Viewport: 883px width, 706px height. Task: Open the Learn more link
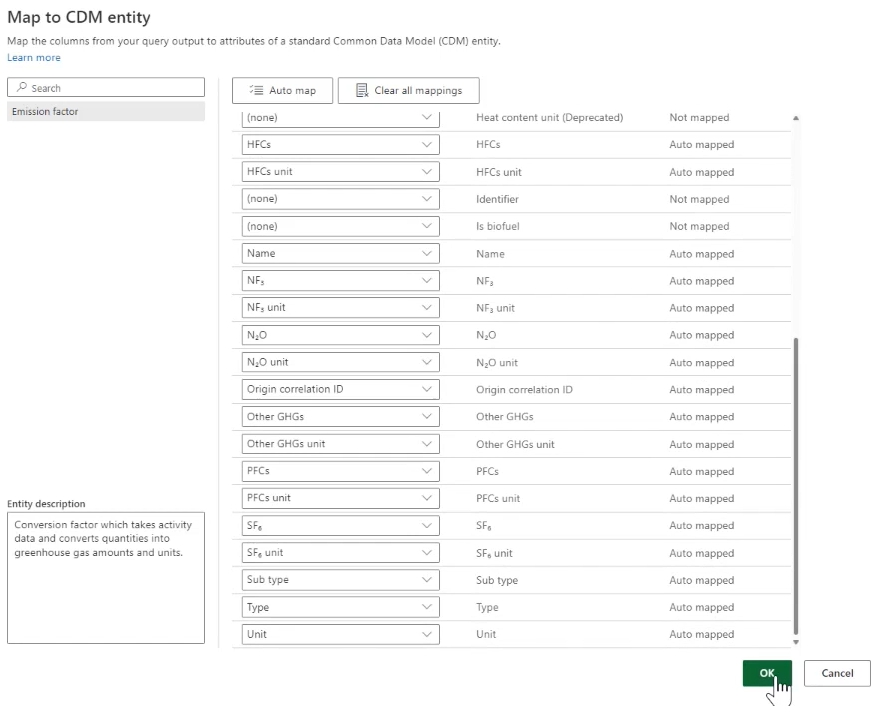[x=34, y=57]
